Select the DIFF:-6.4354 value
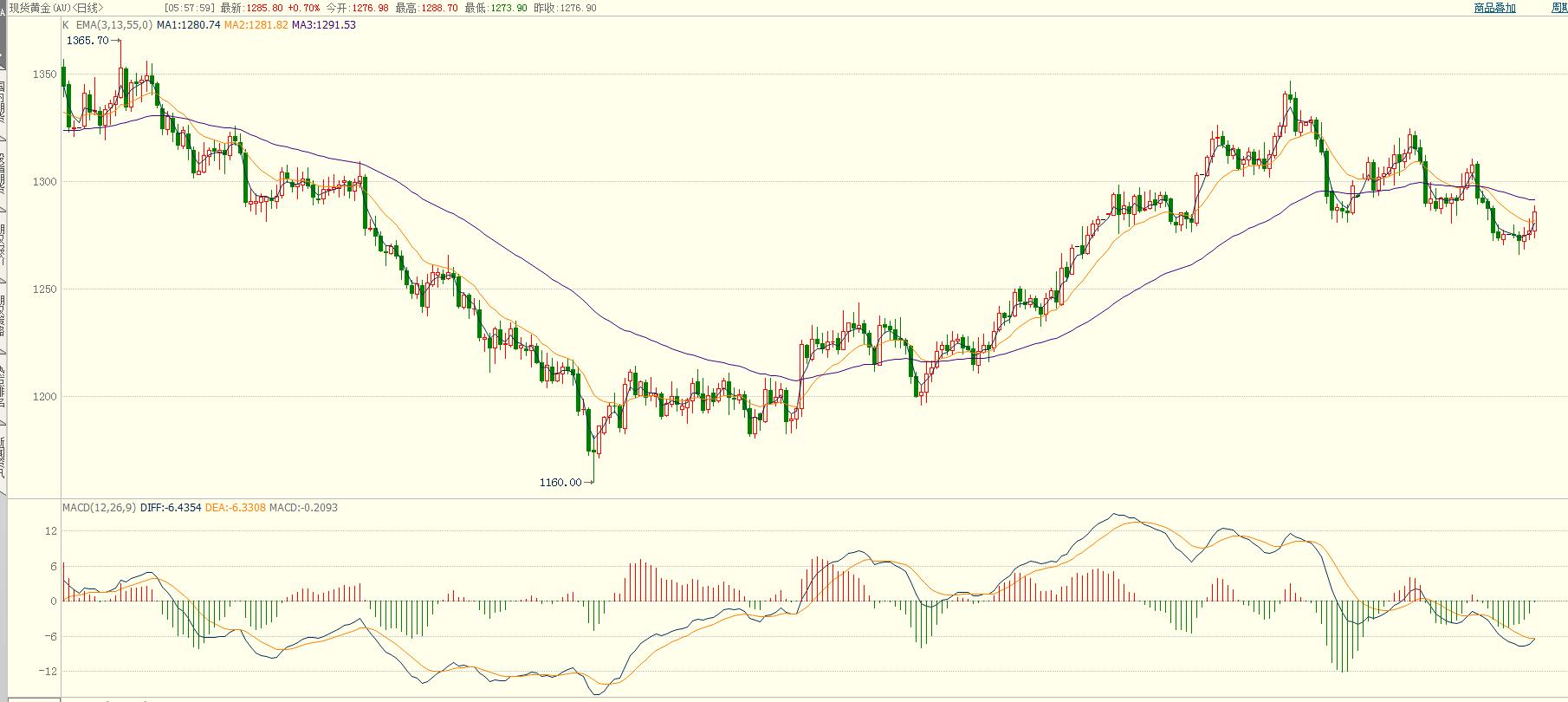1568x702 pixels. [170, 507]
